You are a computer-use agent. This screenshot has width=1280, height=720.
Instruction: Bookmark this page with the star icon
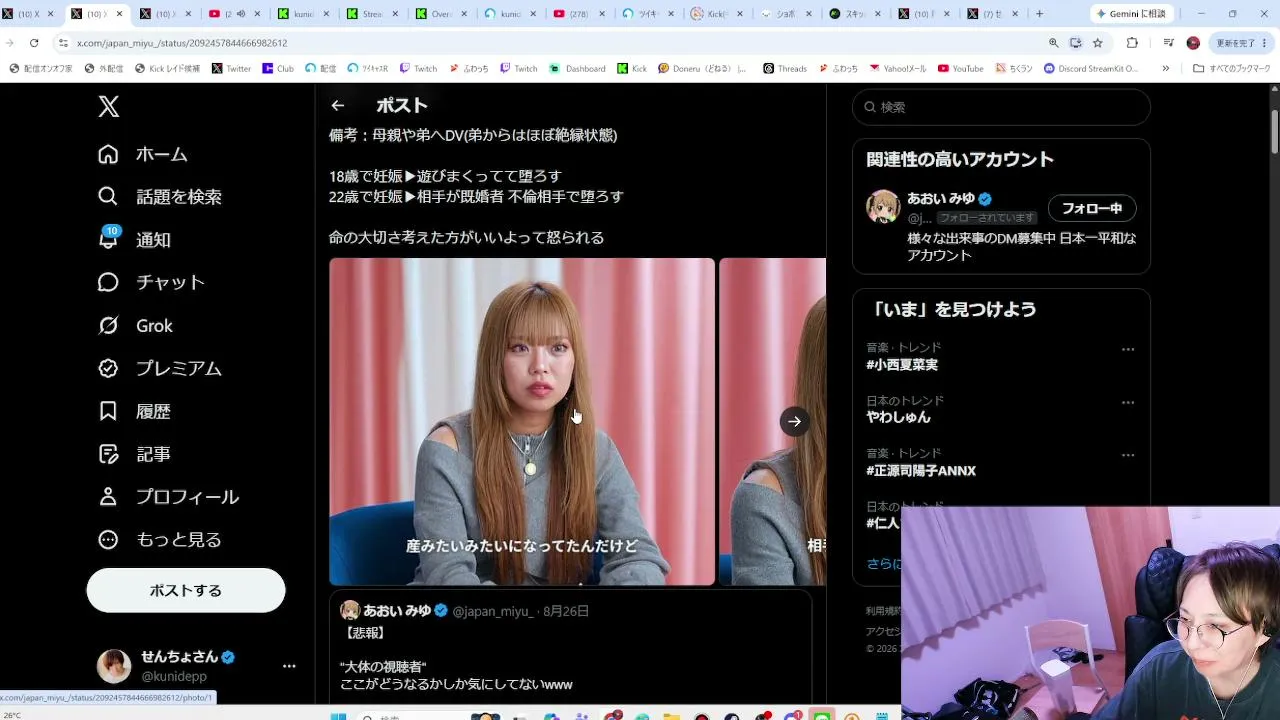pyautogui.click(x=1097, y=43)
